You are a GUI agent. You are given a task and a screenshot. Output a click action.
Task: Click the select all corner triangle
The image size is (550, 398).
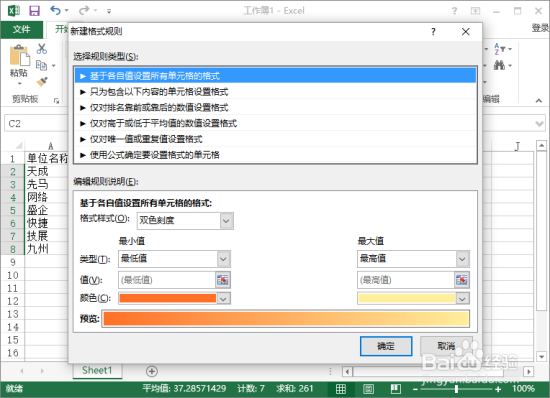pos(19,145)
